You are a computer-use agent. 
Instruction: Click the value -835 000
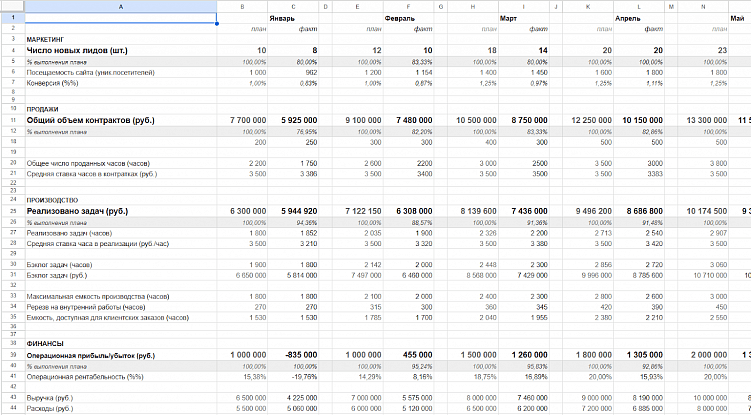click(300, 355)
